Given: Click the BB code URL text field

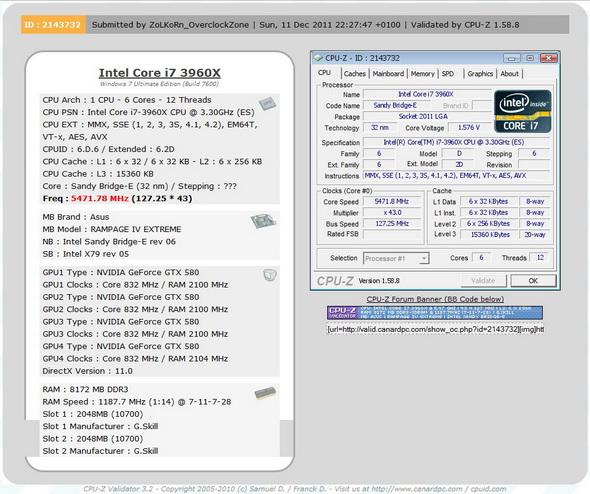Looking at the screenshot, I should pyautogui.click(x=435, y=329).
